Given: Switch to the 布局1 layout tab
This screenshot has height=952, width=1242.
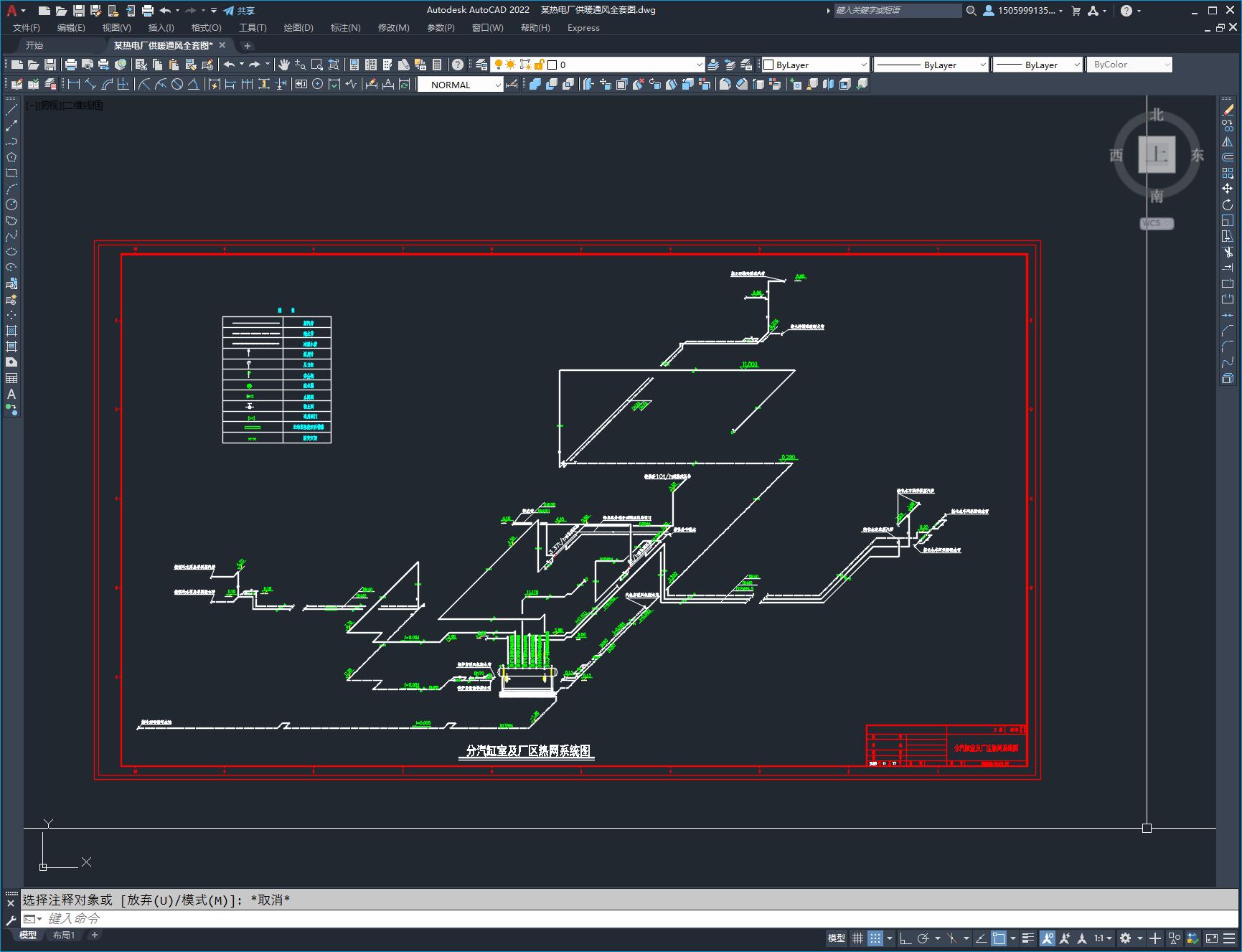Looking at the screenshot, I should point(64,935).
